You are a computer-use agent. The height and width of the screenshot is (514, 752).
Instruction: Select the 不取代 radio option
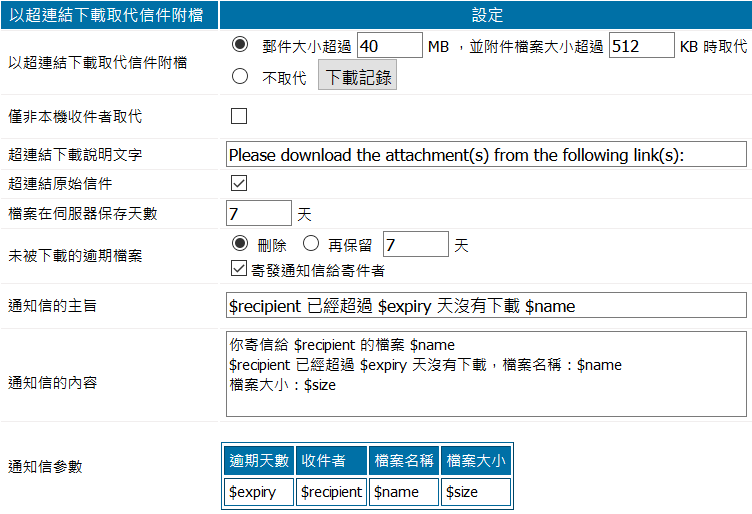[239, 76]
